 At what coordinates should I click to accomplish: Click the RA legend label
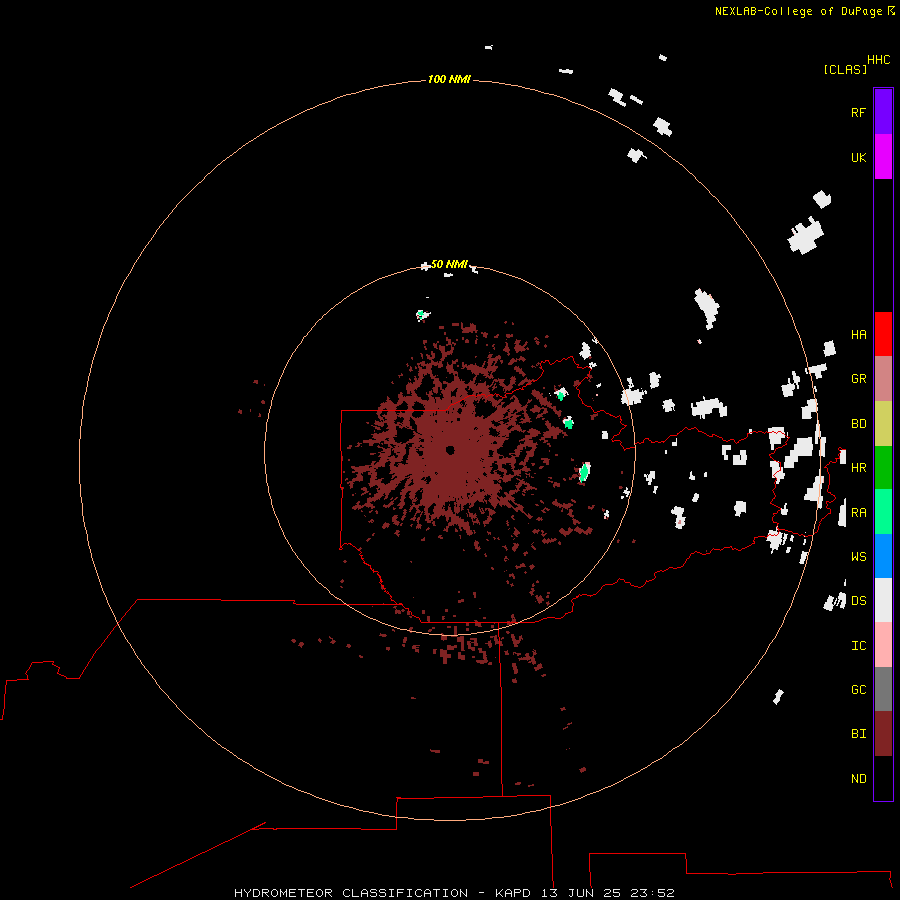pyautogui.click(x=858, y=513)
